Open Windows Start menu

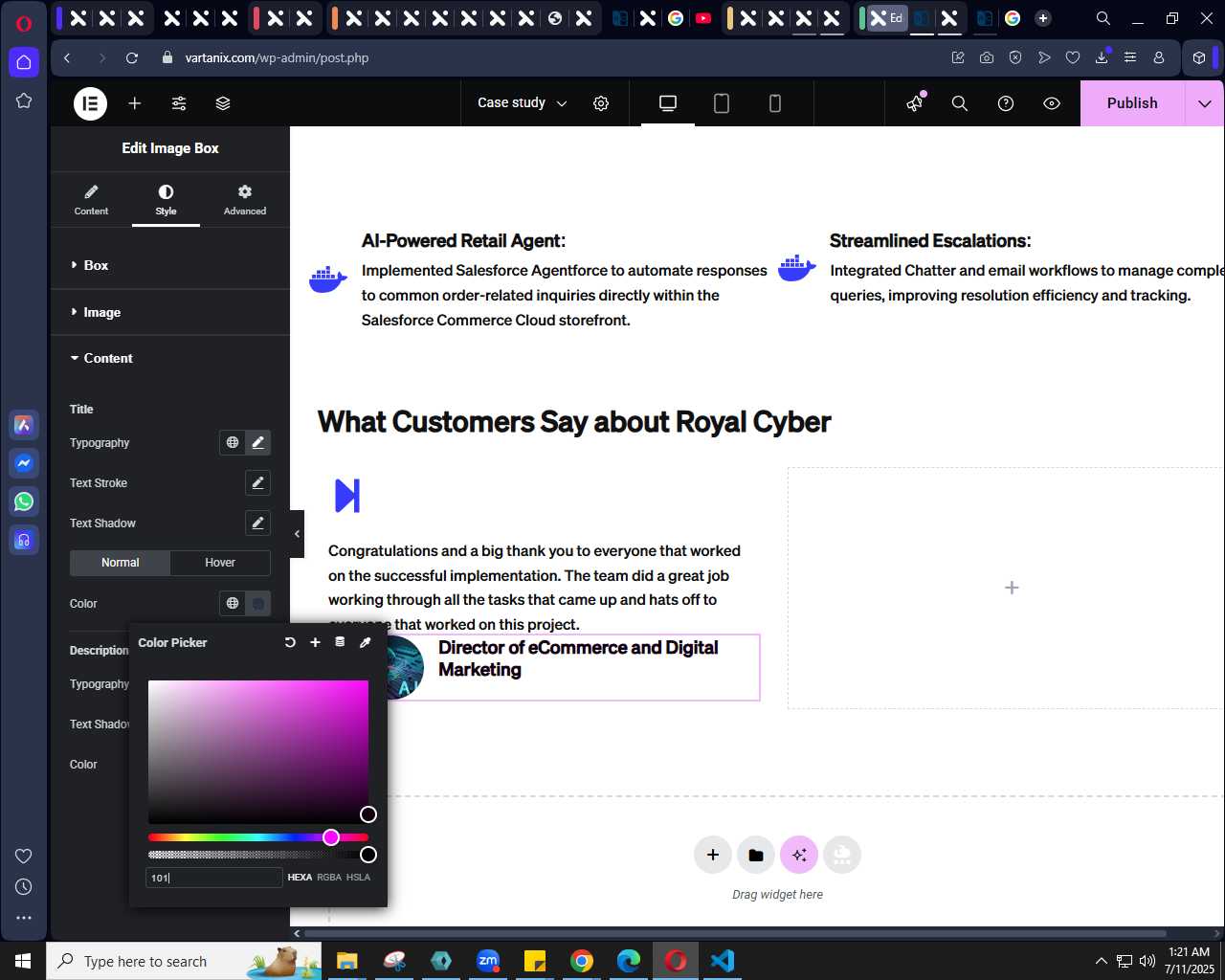[23, 961]
